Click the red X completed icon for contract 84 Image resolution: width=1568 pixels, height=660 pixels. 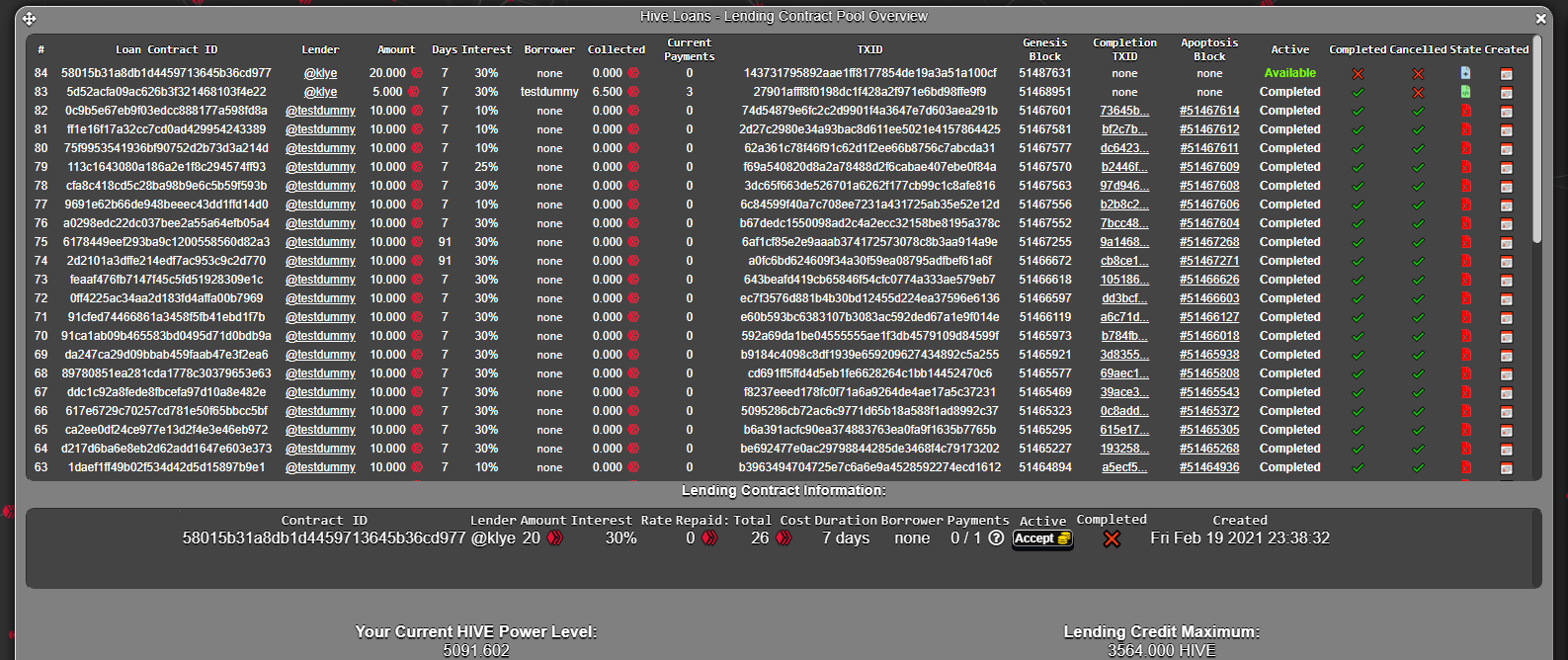tap(1358, 73)
